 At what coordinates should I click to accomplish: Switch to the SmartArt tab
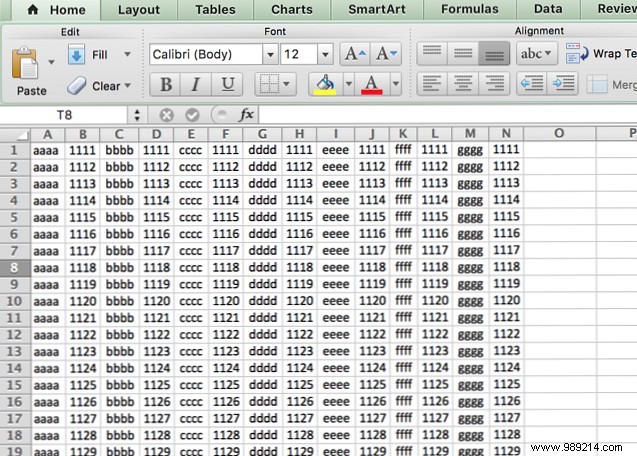click(377, 9)
